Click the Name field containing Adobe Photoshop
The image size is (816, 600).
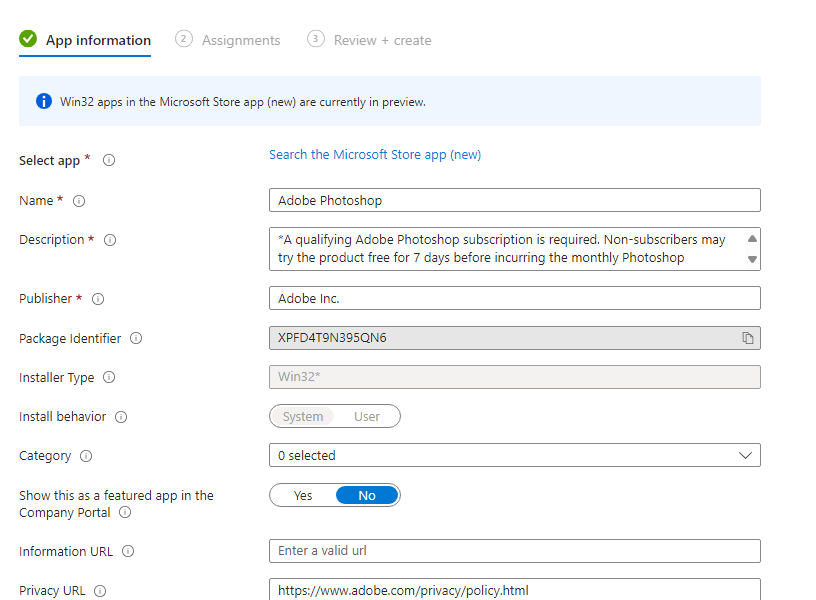(514, 200)
